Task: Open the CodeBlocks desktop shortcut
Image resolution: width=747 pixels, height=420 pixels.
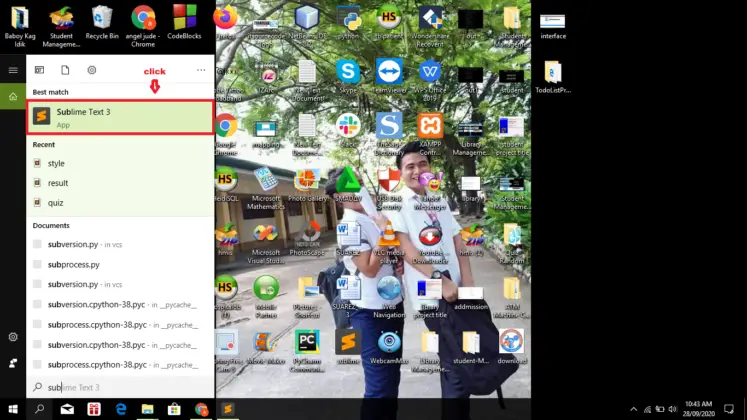Action: (x=184, y=22)
